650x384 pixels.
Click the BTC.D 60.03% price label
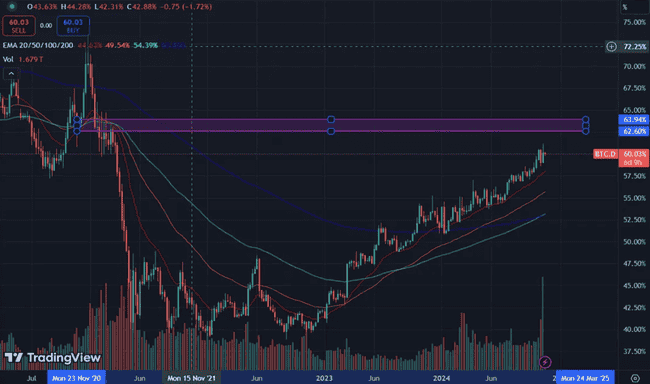coord(621,158)
